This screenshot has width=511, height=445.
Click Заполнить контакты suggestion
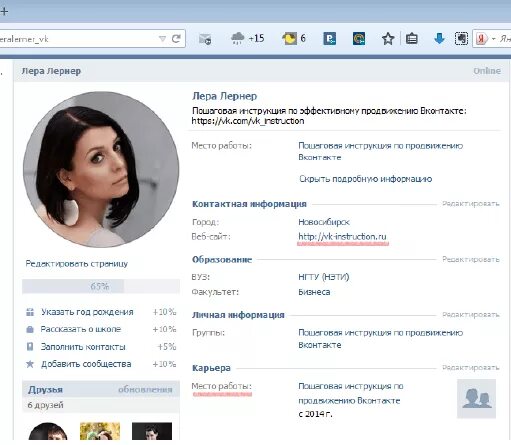(83, 347)
